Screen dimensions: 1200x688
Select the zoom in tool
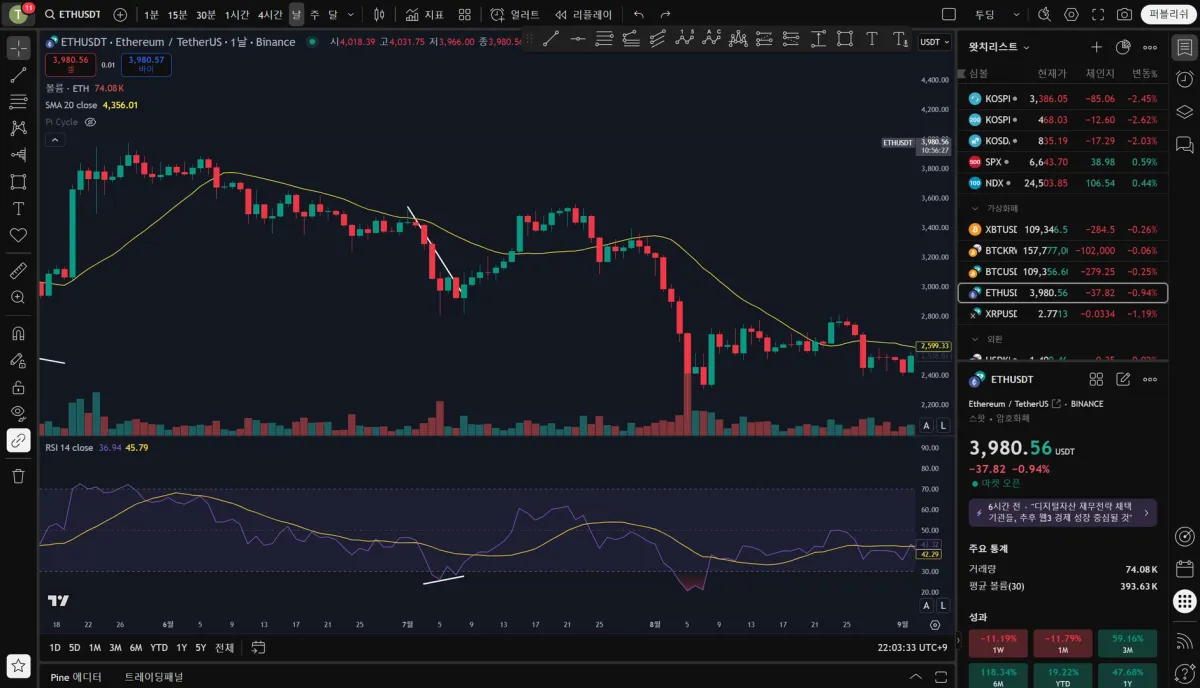[x=18, y=297]
